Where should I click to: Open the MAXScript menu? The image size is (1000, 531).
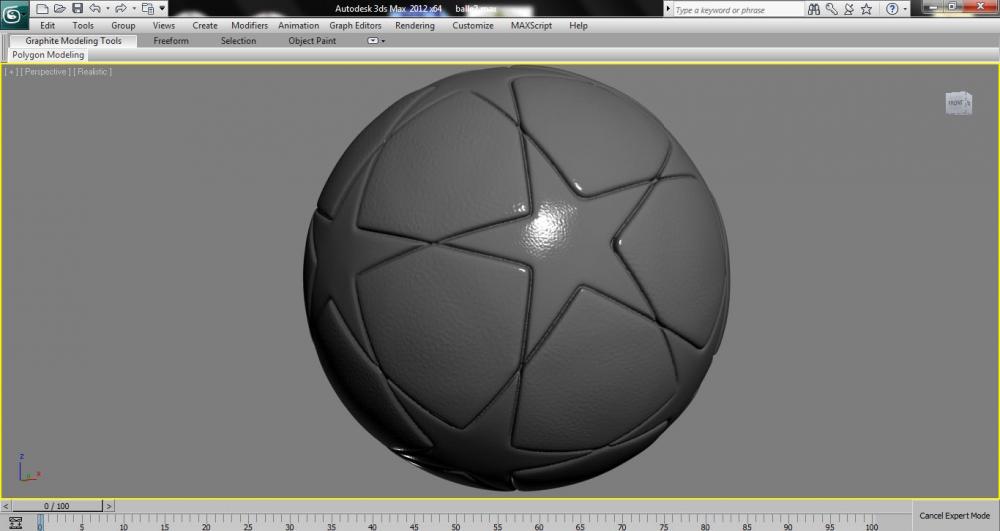click(x=531, y=25)
